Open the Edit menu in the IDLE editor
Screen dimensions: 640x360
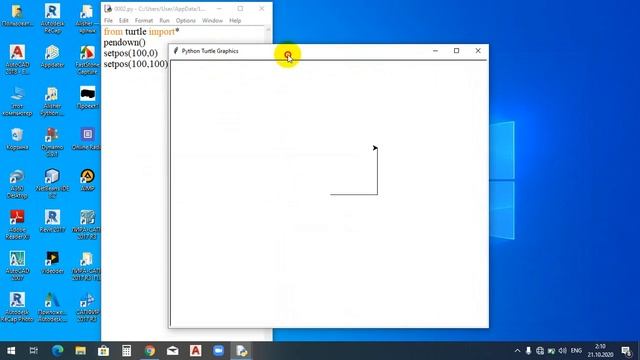click(x=124, y=20)
